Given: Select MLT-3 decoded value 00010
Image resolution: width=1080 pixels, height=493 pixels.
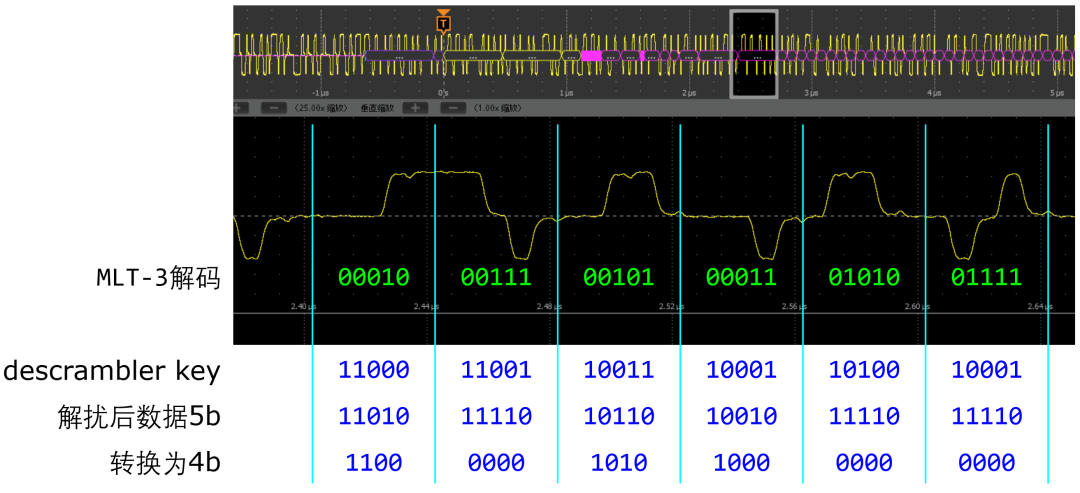Looking at the screenshot, I should pyautogui.click(x=373, y=277).
